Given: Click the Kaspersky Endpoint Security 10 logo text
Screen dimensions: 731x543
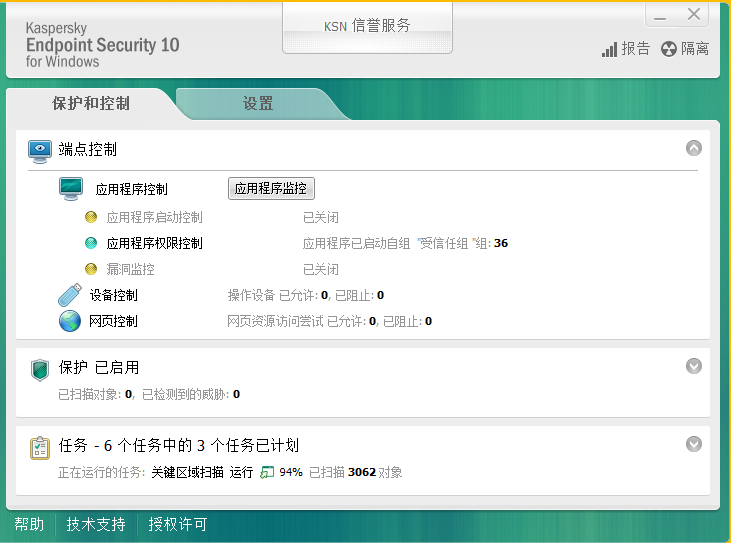Looking at the screenshot, I should click(102, 45).
